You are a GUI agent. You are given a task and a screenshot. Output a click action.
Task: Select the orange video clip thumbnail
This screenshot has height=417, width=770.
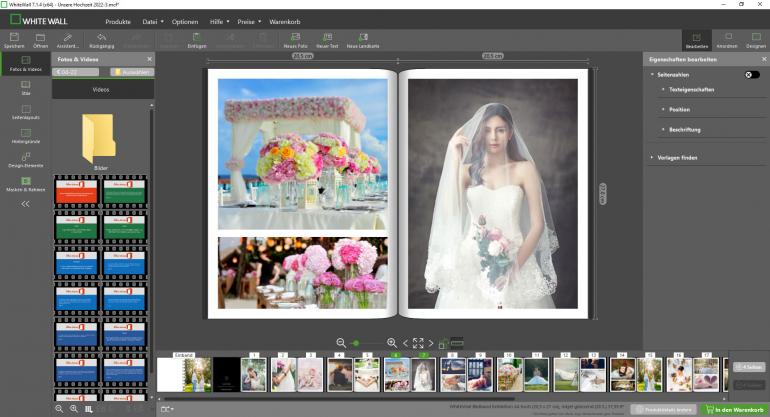point(76,192)
